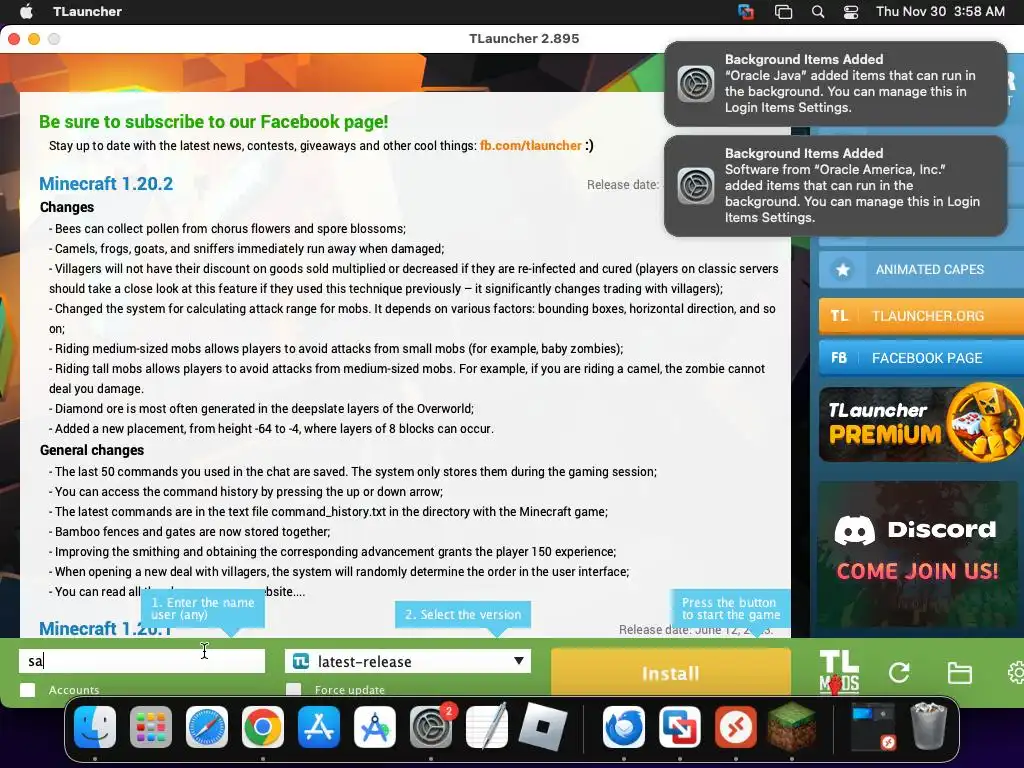
Task: Open the ANIMATED CAPES button
Action: 921,270
